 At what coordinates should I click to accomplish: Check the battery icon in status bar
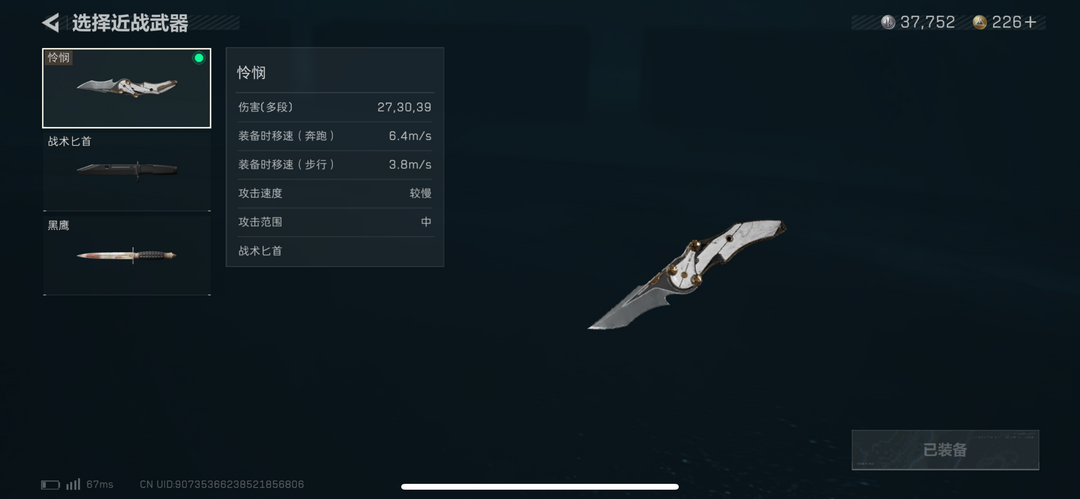coord(50,485)
